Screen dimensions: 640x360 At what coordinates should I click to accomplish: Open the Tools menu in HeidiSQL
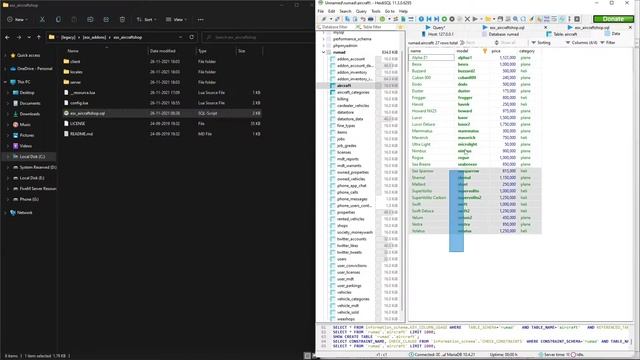[x=376, y=11]
